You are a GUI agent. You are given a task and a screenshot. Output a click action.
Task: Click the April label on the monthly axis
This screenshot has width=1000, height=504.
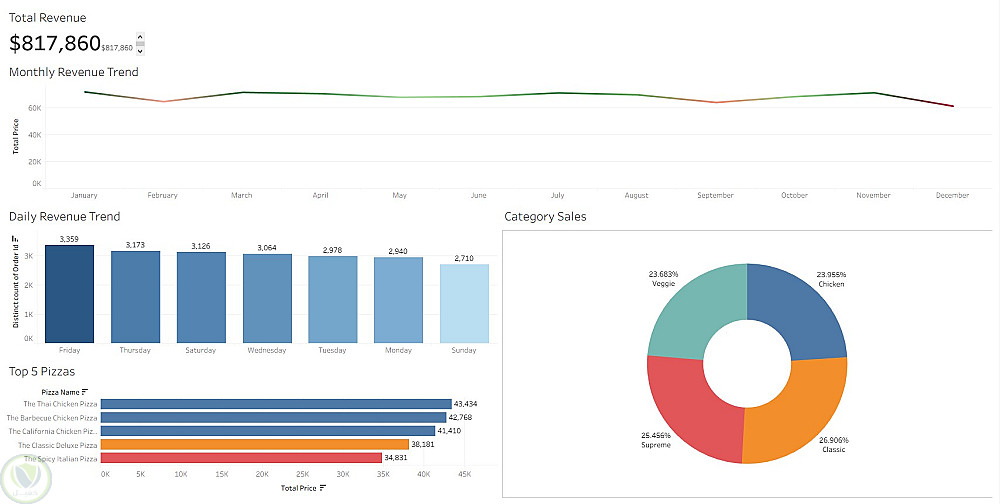pyautogui.click(x=321, y=195)
